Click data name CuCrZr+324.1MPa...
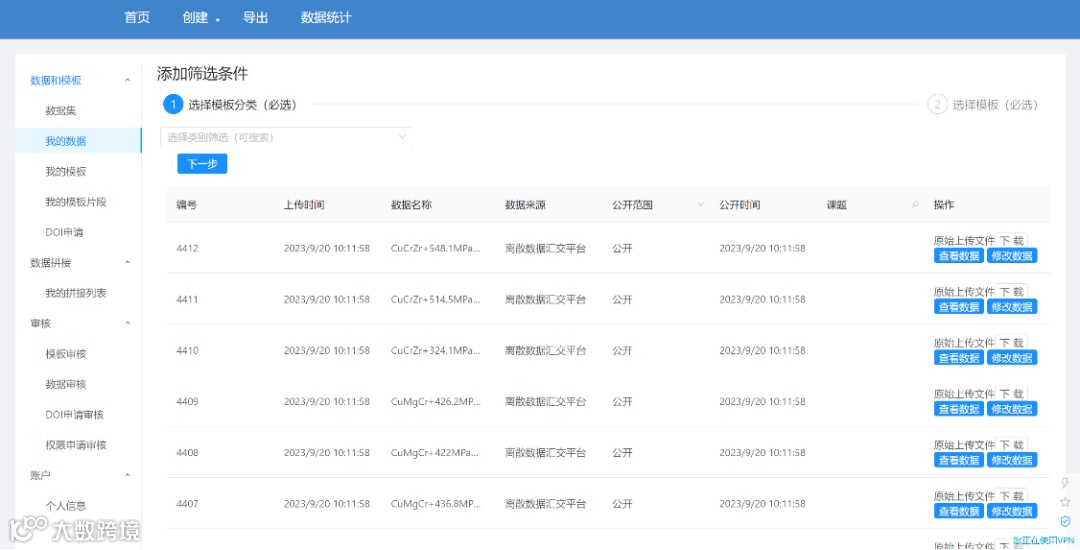This screenshot has height=550, width=1080. [435, 350]
